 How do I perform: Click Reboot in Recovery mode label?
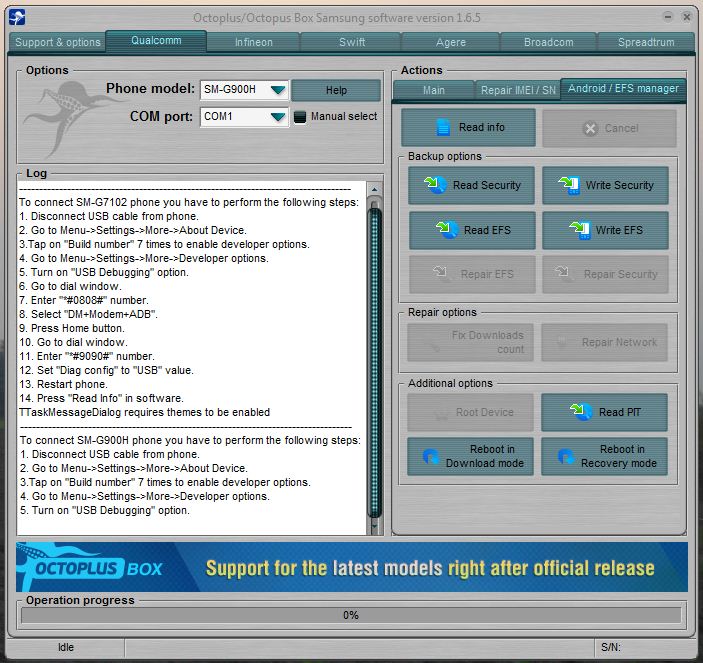coord(619,456)
